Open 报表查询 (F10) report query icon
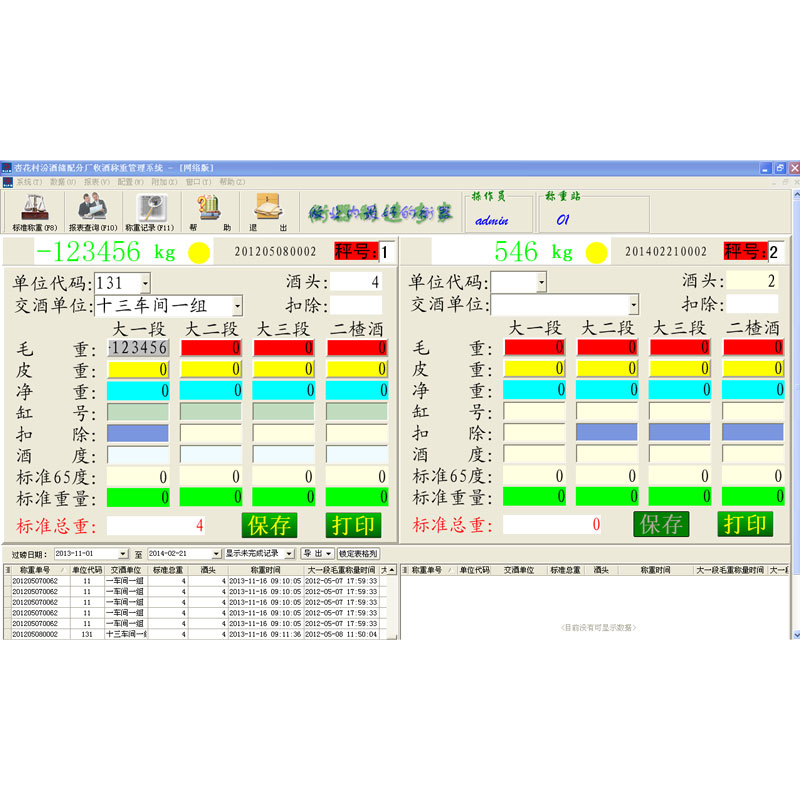Image resolution: width=800 pixels, height=800 pixels. 93,212
